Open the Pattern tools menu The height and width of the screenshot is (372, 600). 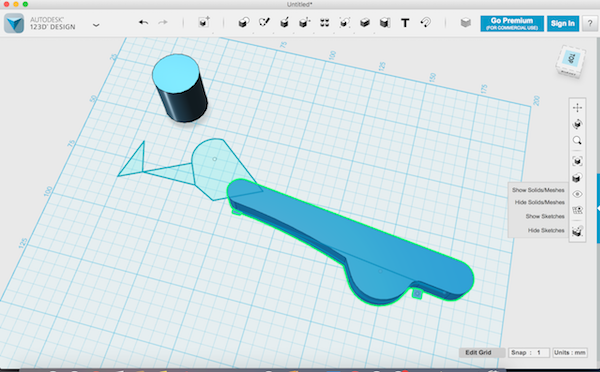pyautogui.click(x=324, y=23)
